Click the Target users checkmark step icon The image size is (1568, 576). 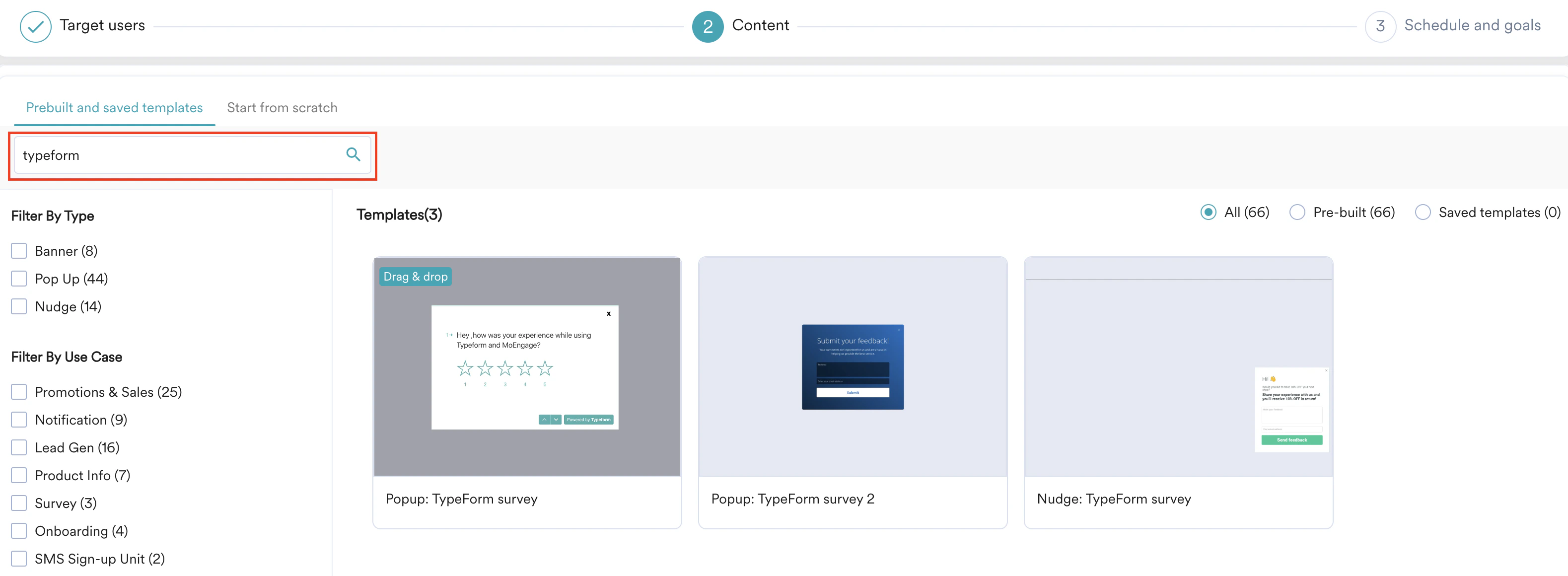(35, 26)
